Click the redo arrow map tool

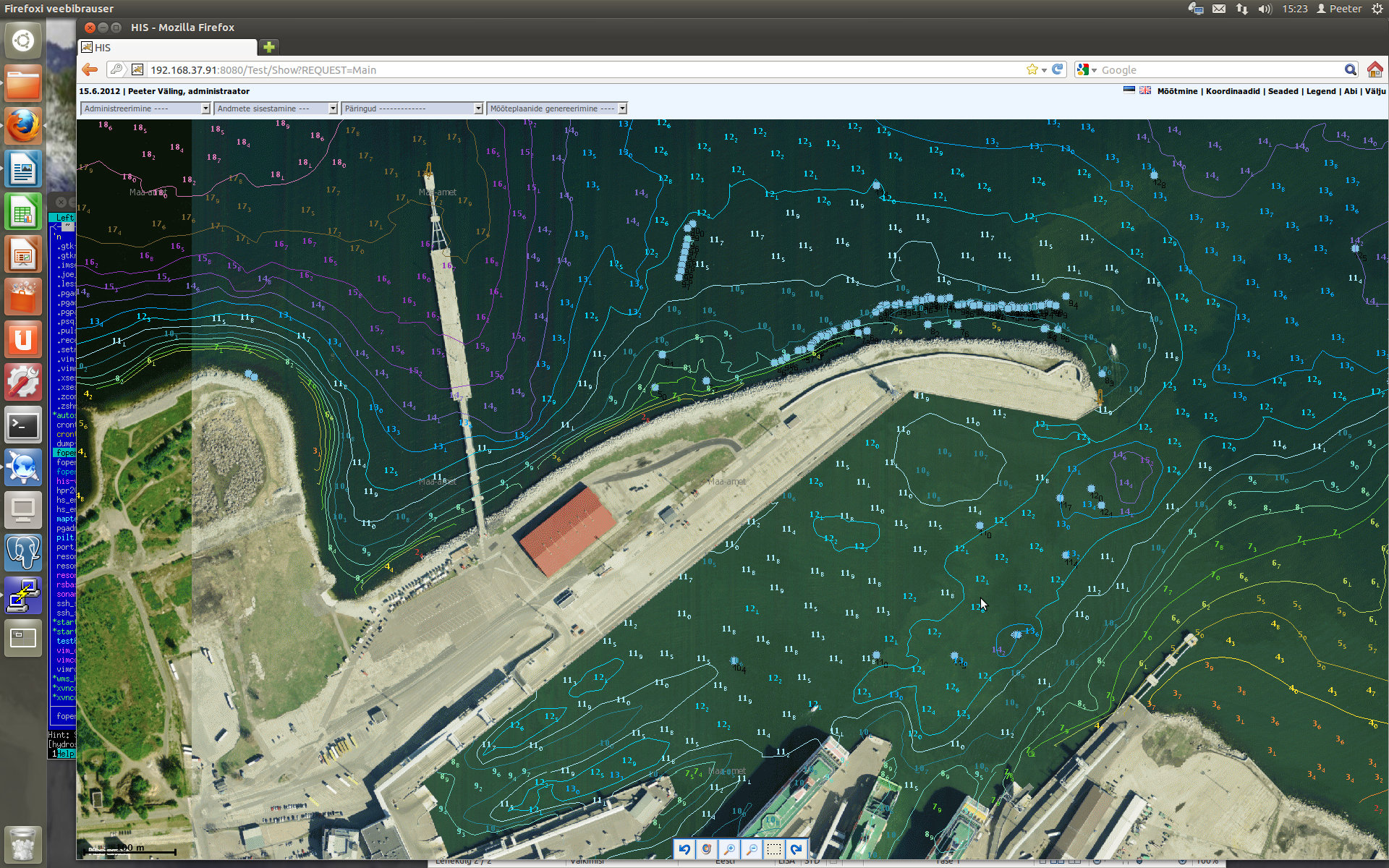click(797, 849)
